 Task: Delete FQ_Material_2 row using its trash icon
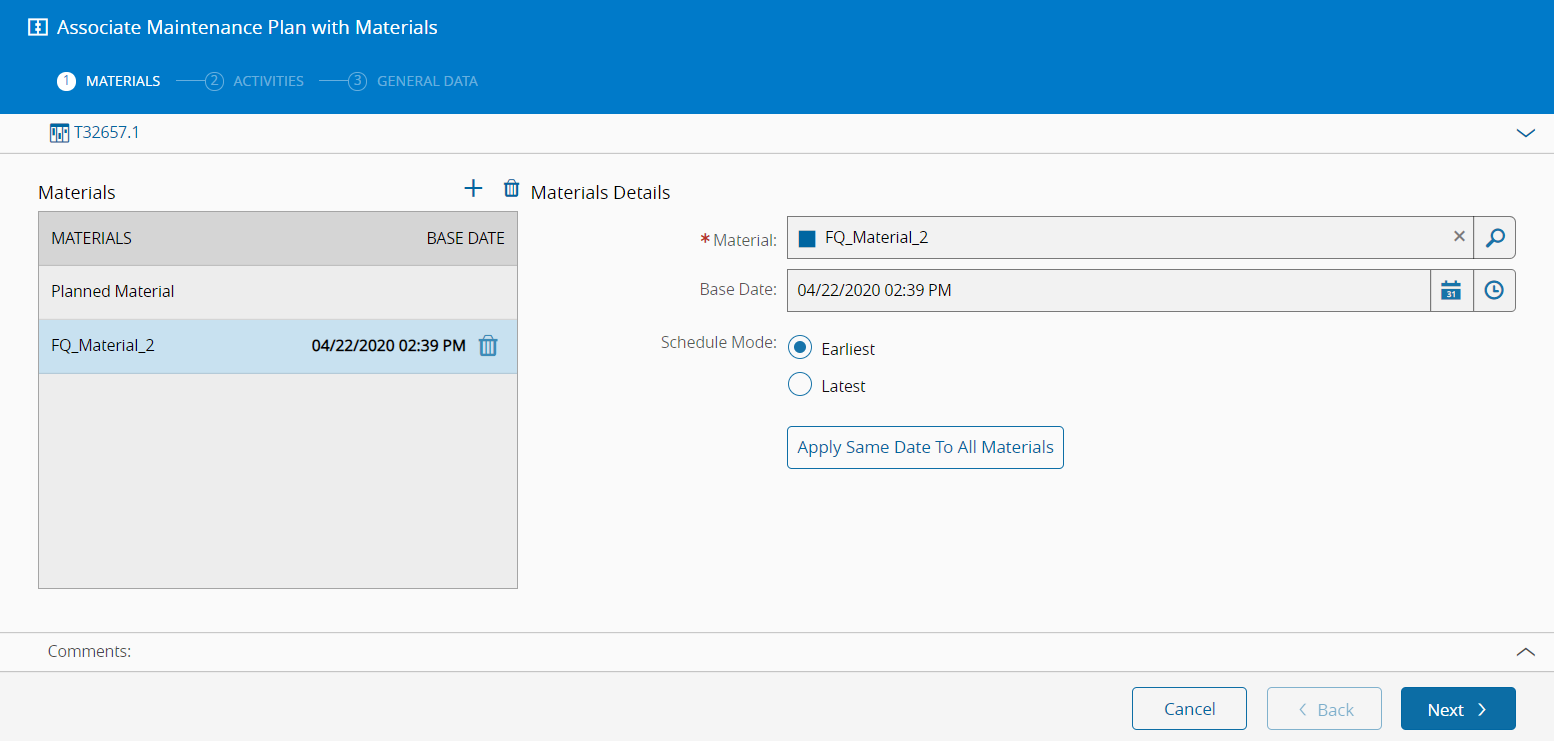pyautogui.click(x=488, y=346)
